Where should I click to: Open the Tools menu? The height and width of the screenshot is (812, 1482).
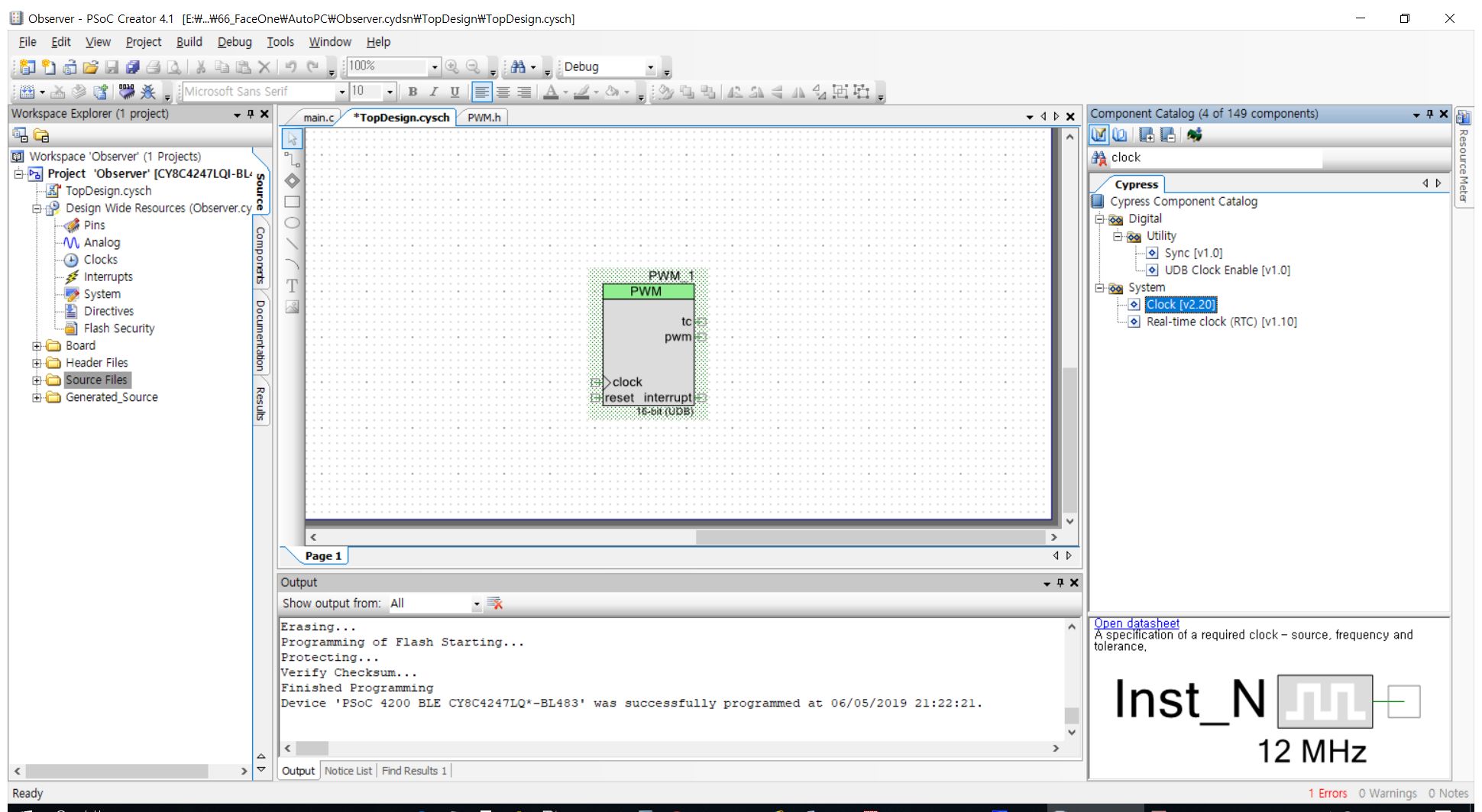pyautogui.click(x=280, y=42)
